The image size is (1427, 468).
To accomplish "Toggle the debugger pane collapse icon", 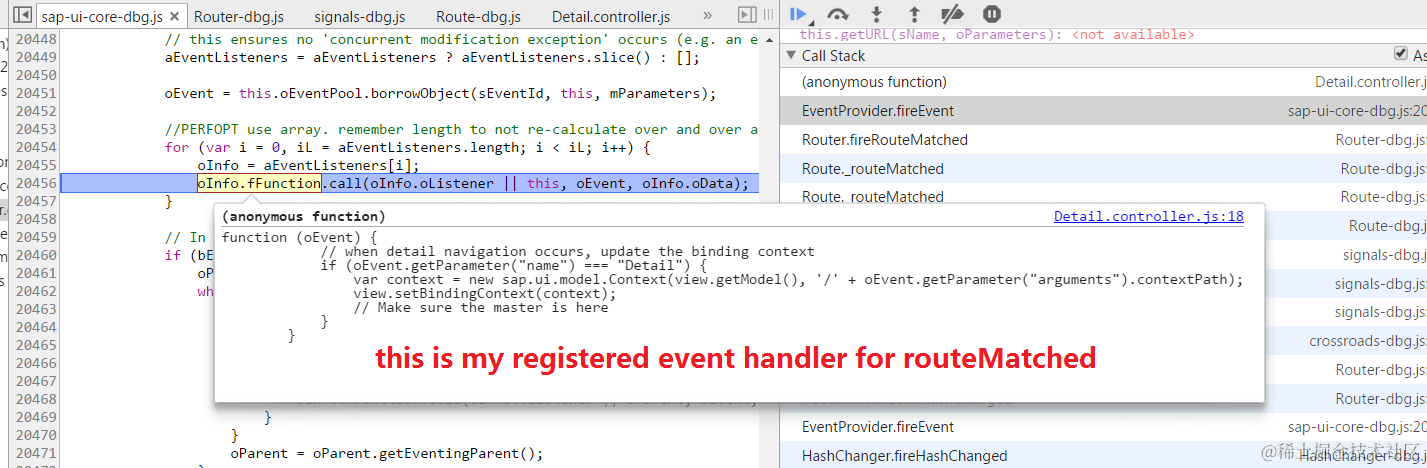I will coord(746,15).
